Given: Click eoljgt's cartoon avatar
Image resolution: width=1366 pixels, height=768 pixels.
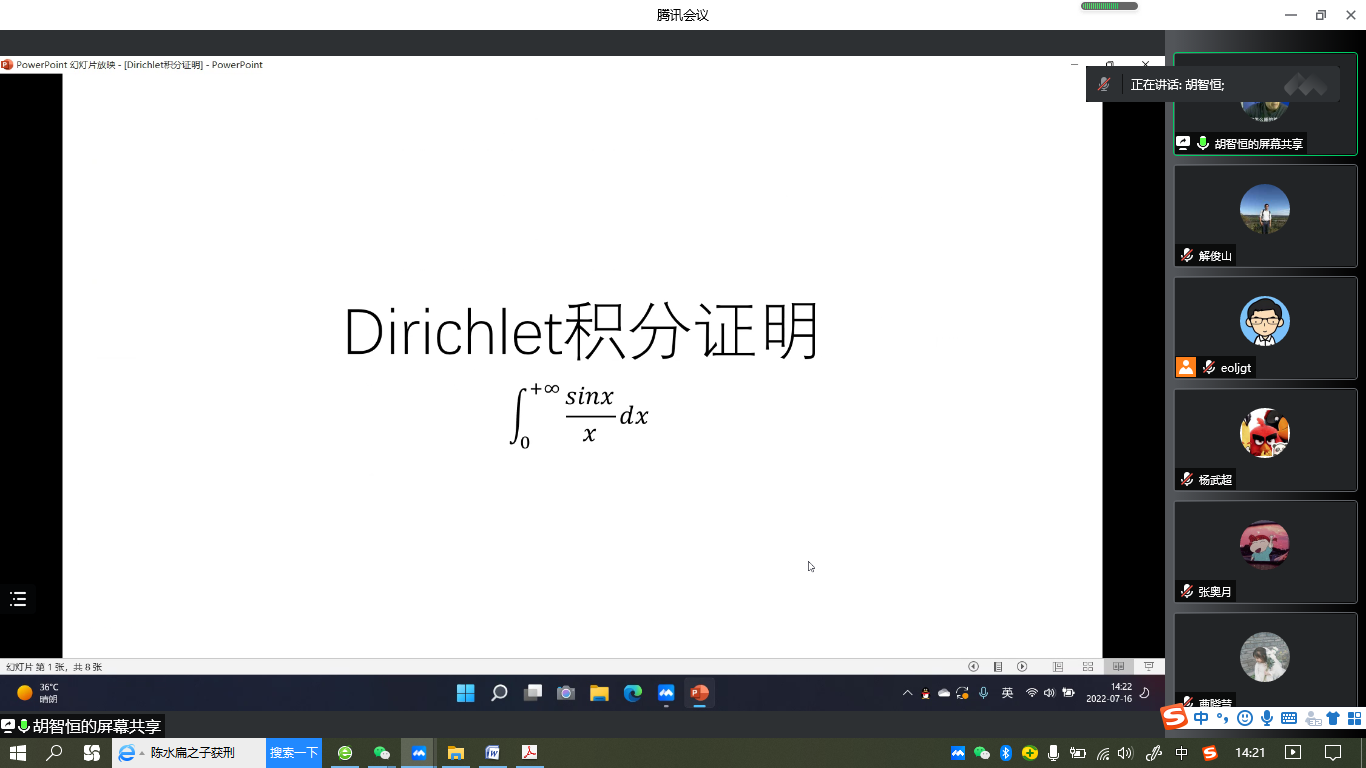Looking at the screenshot, I should coord(1264,321).
